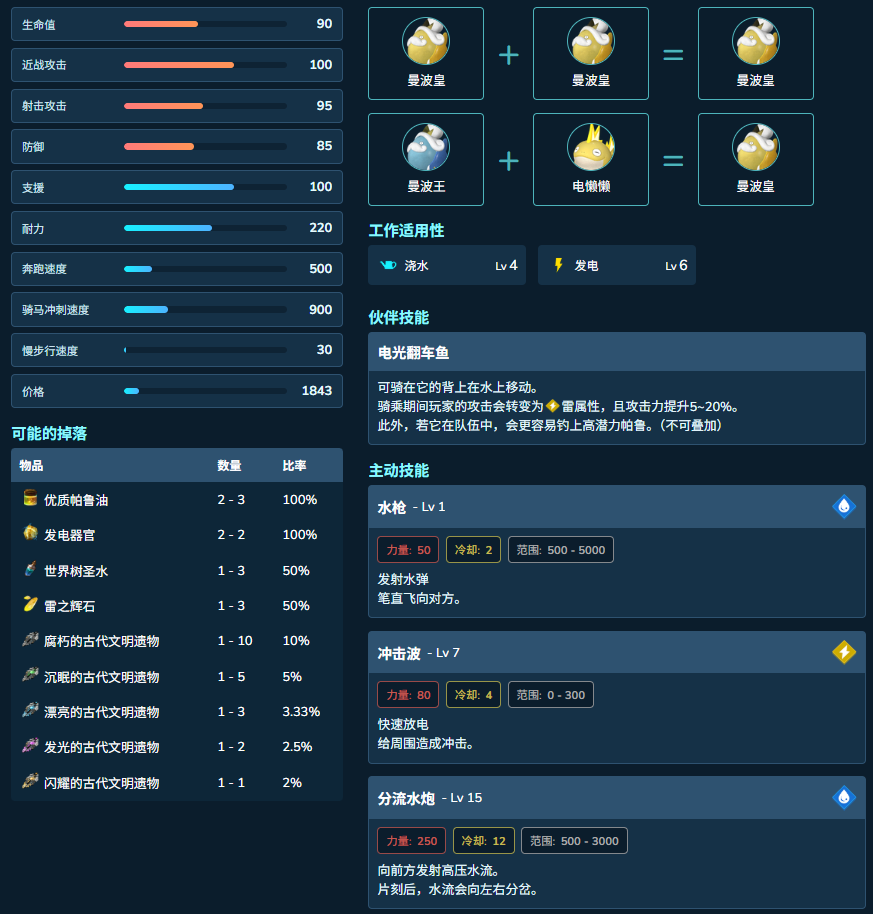Click the electric element icon on 冲击波
This screenshot has height=914, width=873.
[x=844, y=652]
